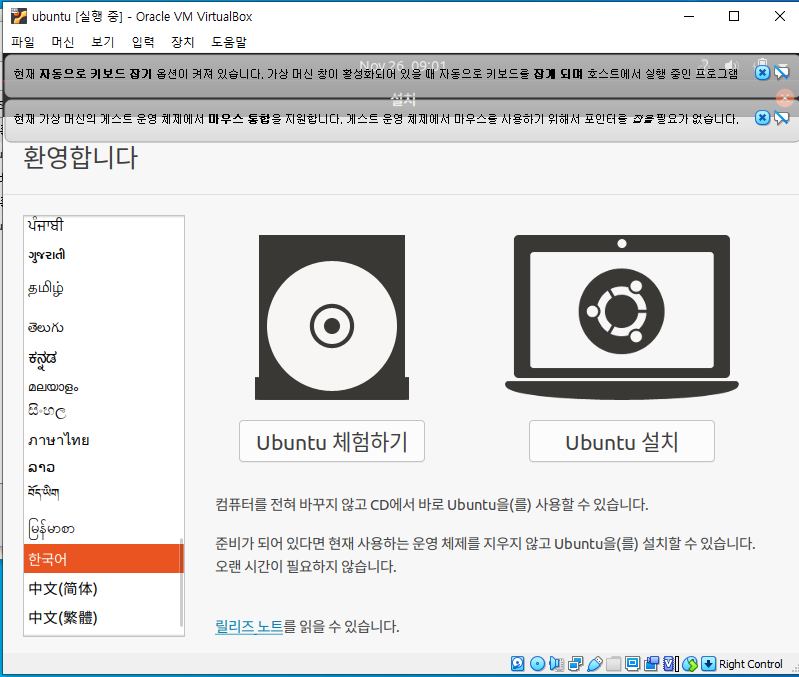Screen dimensions: 799x677
Task: Open the 보기 menu
Action: [x=102, y=42]
